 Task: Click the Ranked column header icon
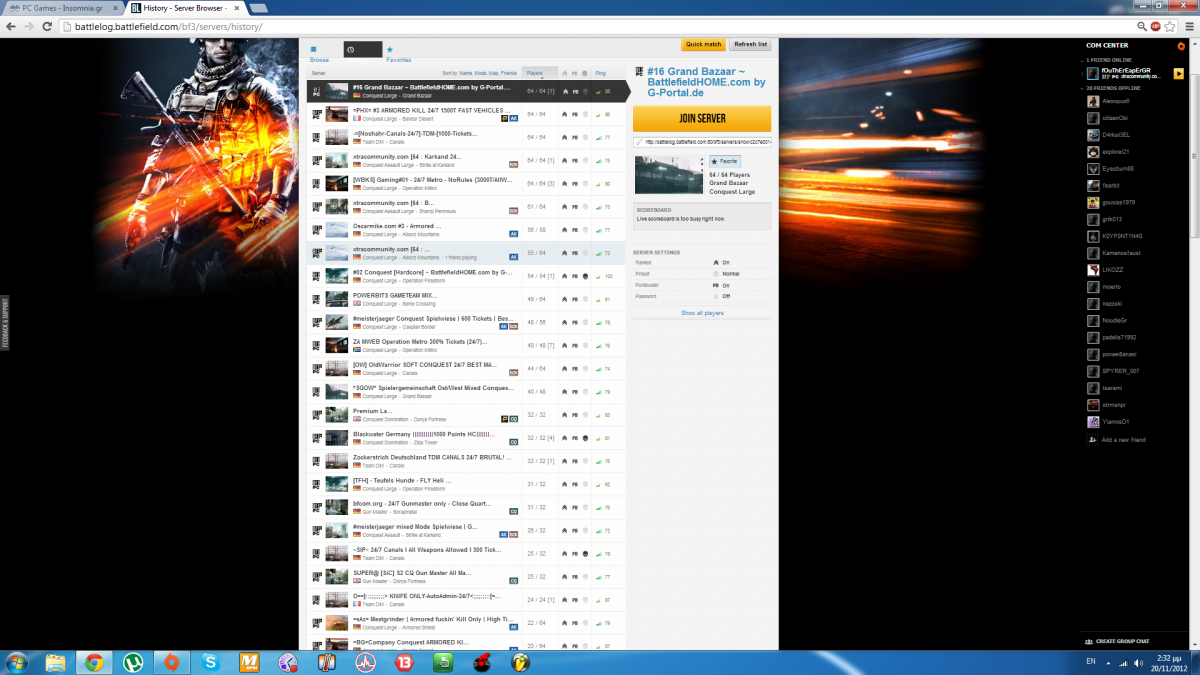point(564,73)
